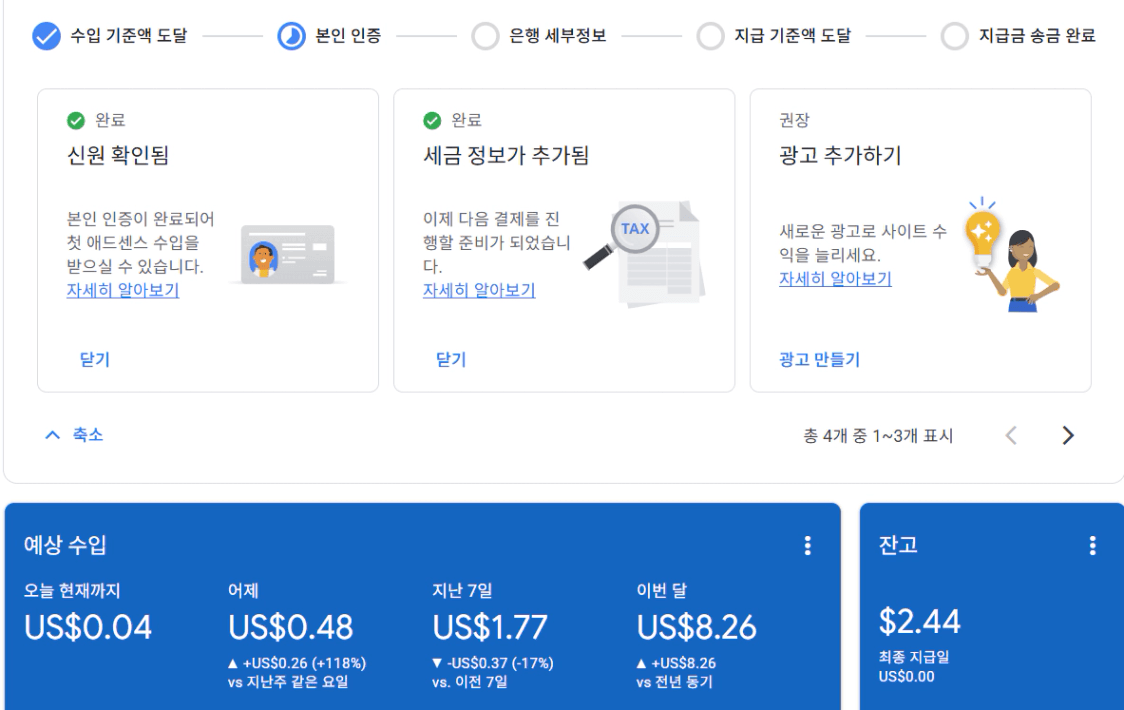Collapse the cards section with 축소
The width and height of the screenshot is (1124, 710).
pyautogui.click(x=74, y=435)
